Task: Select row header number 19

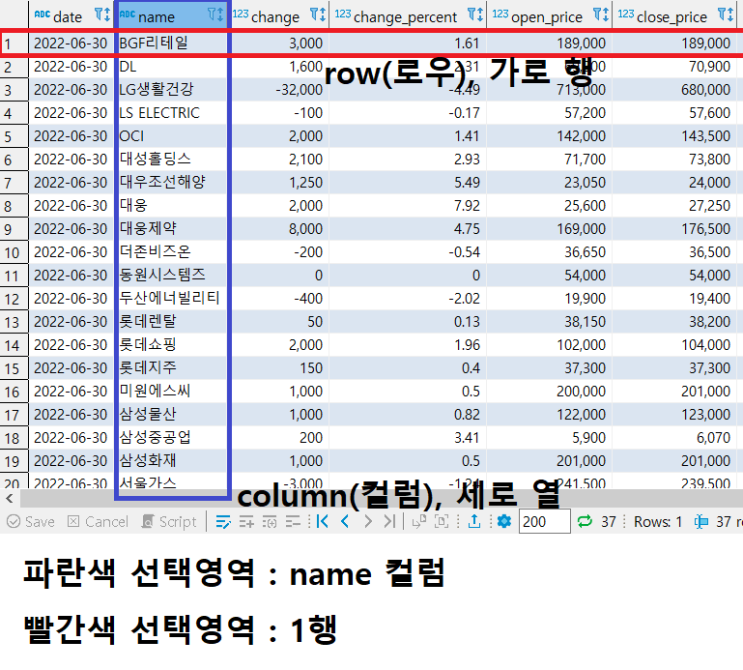Action: click(x=14, y=462)
